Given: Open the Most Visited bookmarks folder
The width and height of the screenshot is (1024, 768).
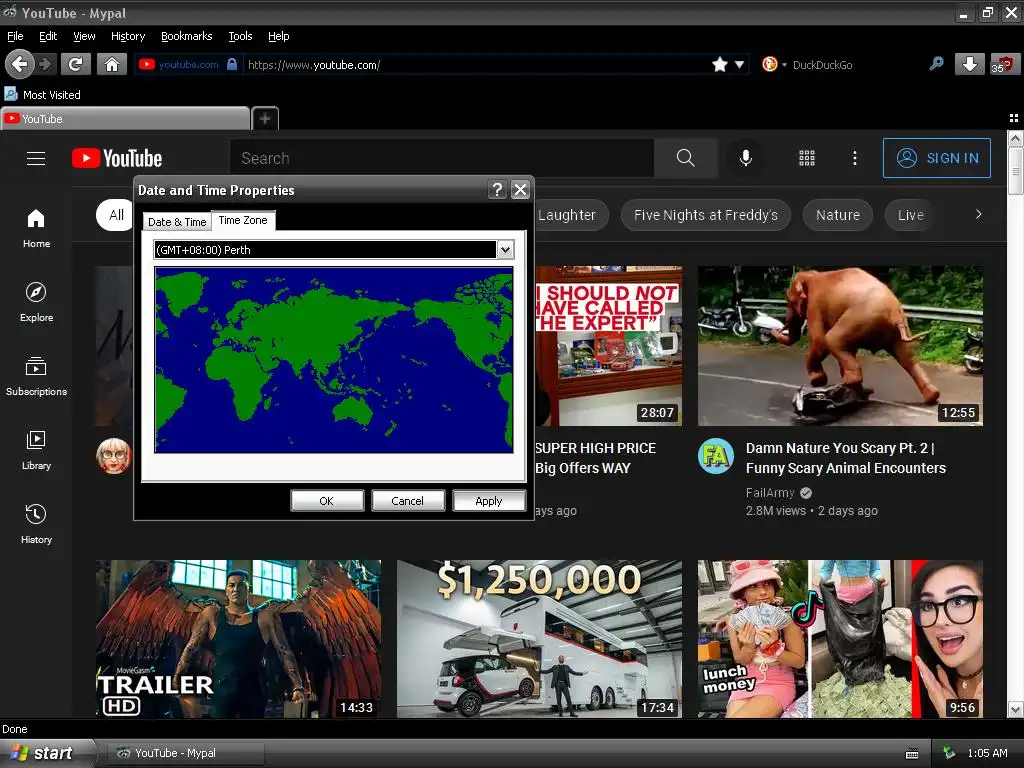Looking at the screenshot, I should [x=42, y=95].
